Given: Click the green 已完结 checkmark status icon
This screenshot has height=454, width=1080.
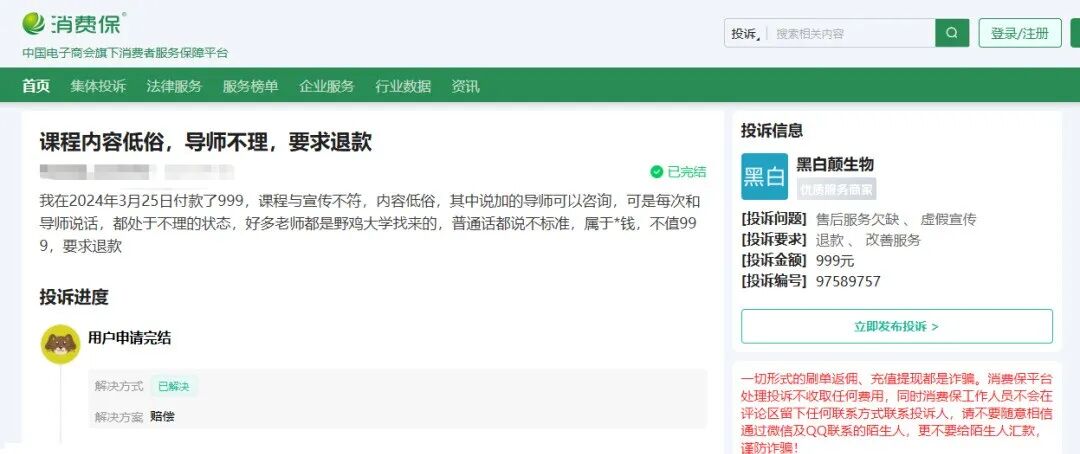Looking at the screenshot, I should click(656, 171).
